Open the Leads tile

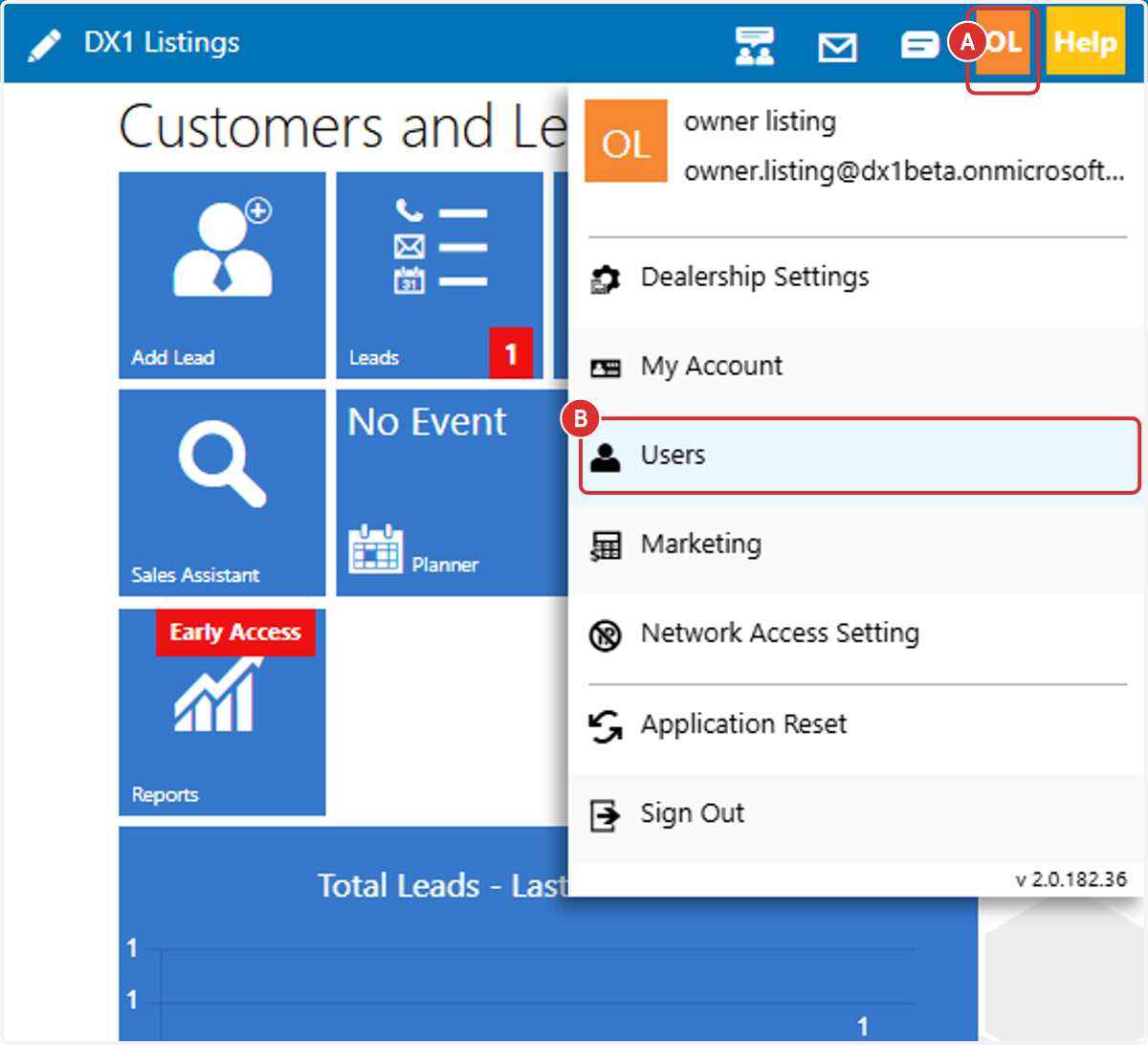point(440,276)
